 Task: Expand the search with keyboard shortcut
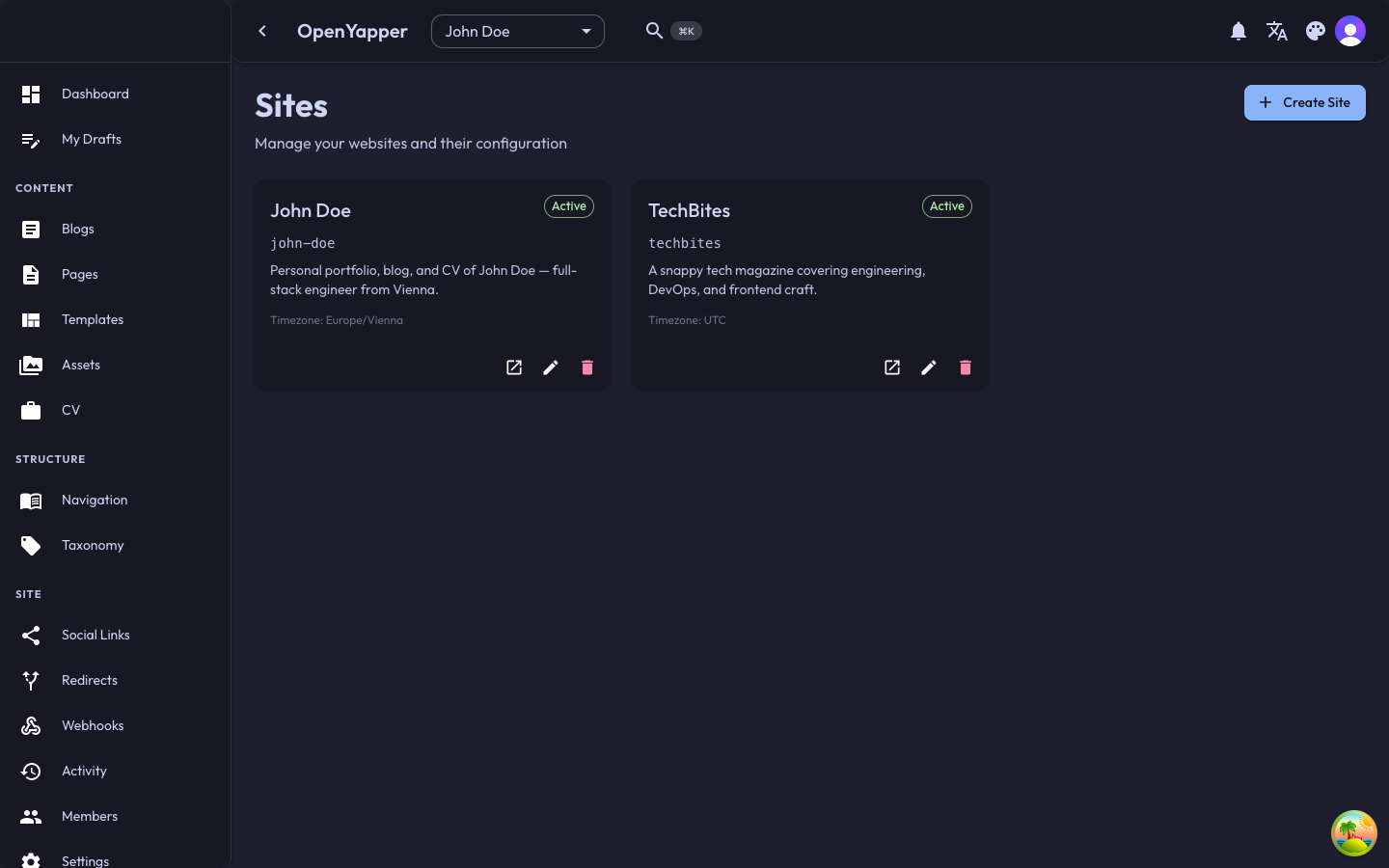click(686, 31)
